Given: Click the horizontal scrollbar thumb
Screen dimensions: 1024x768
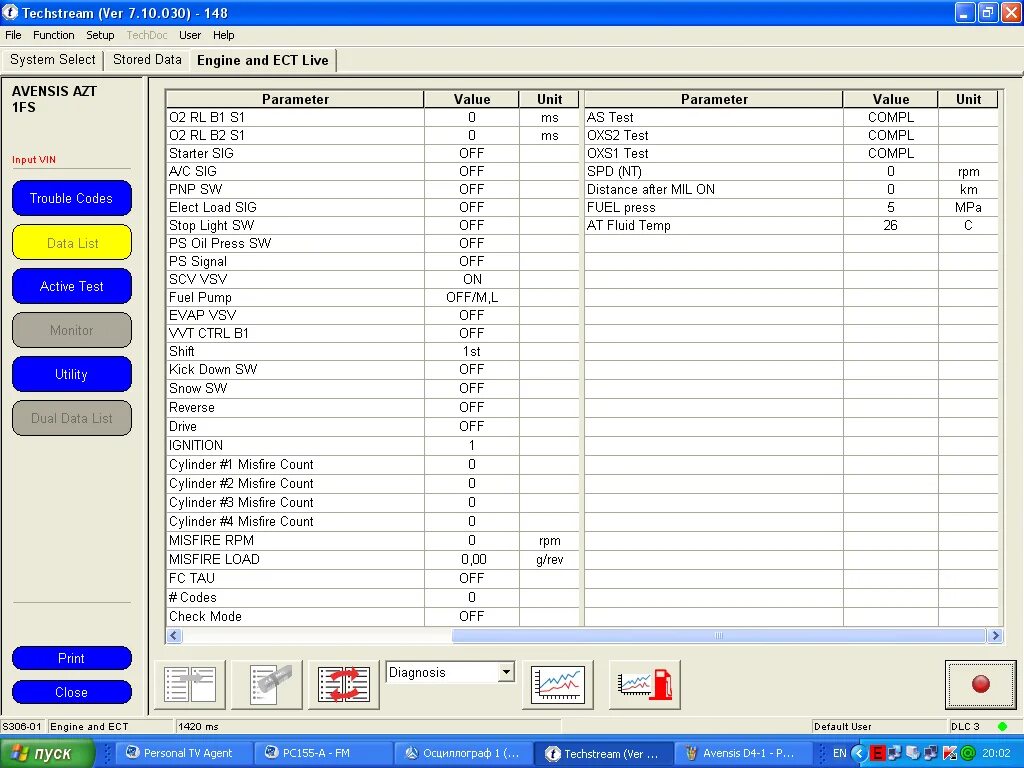Looking at the screenshot, I should [x=718, y=635].
